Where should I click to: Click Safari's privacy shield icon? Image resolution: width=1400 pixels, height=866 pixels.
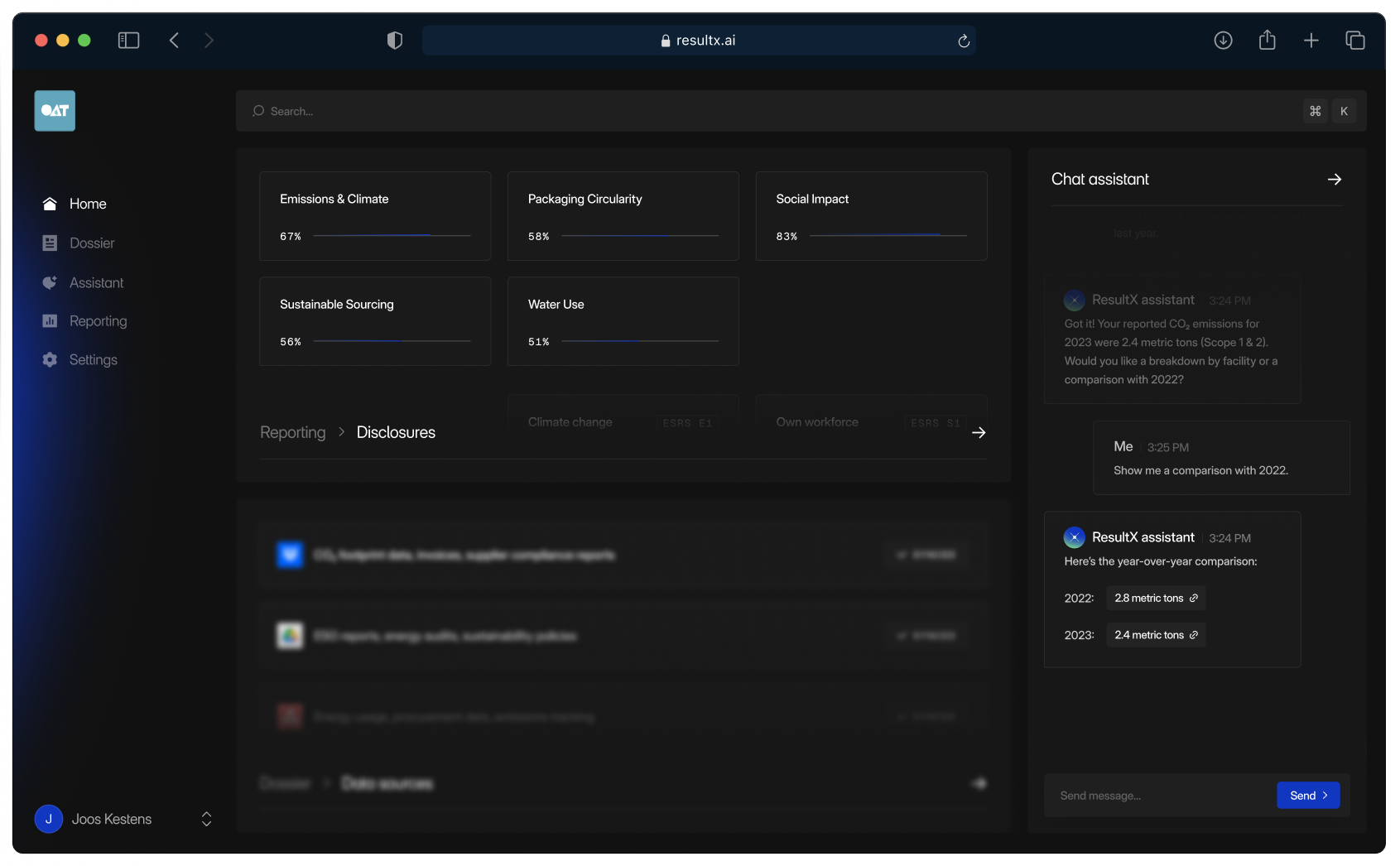(395, 40)
